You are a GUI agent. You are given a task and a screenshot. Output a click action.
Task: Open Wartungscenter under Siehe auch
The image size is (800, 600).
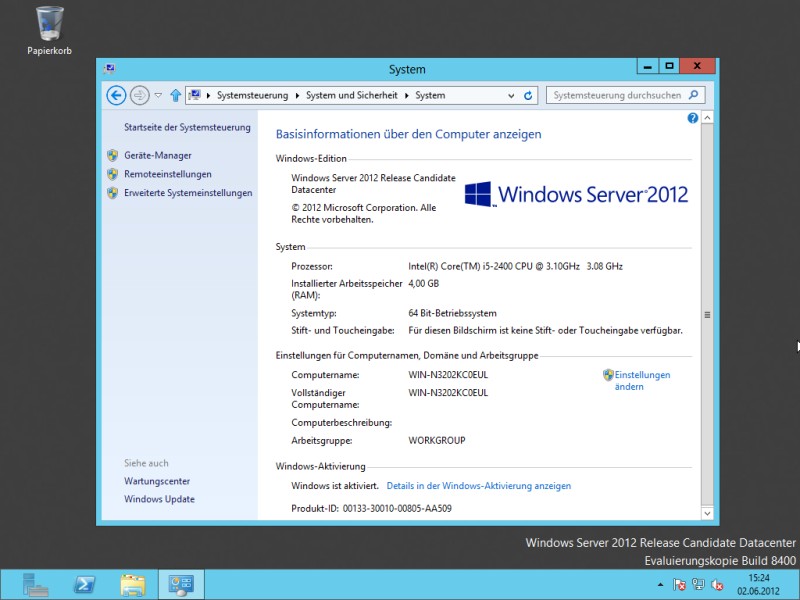(157, 481)
